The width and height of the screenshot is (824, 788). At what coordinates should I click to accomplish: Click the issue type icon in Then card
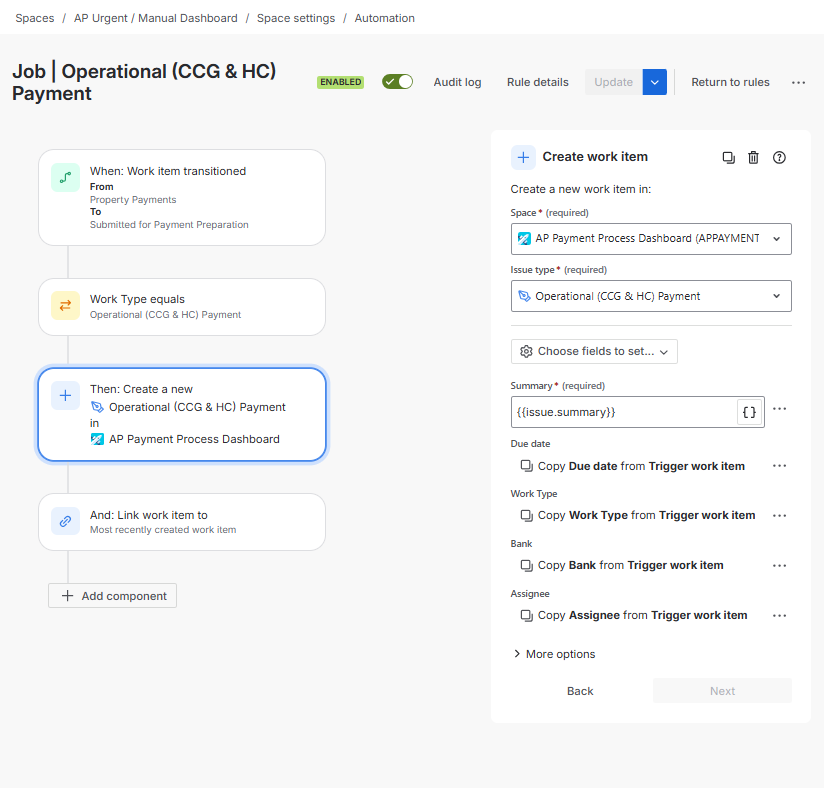[x=97, y=407]
